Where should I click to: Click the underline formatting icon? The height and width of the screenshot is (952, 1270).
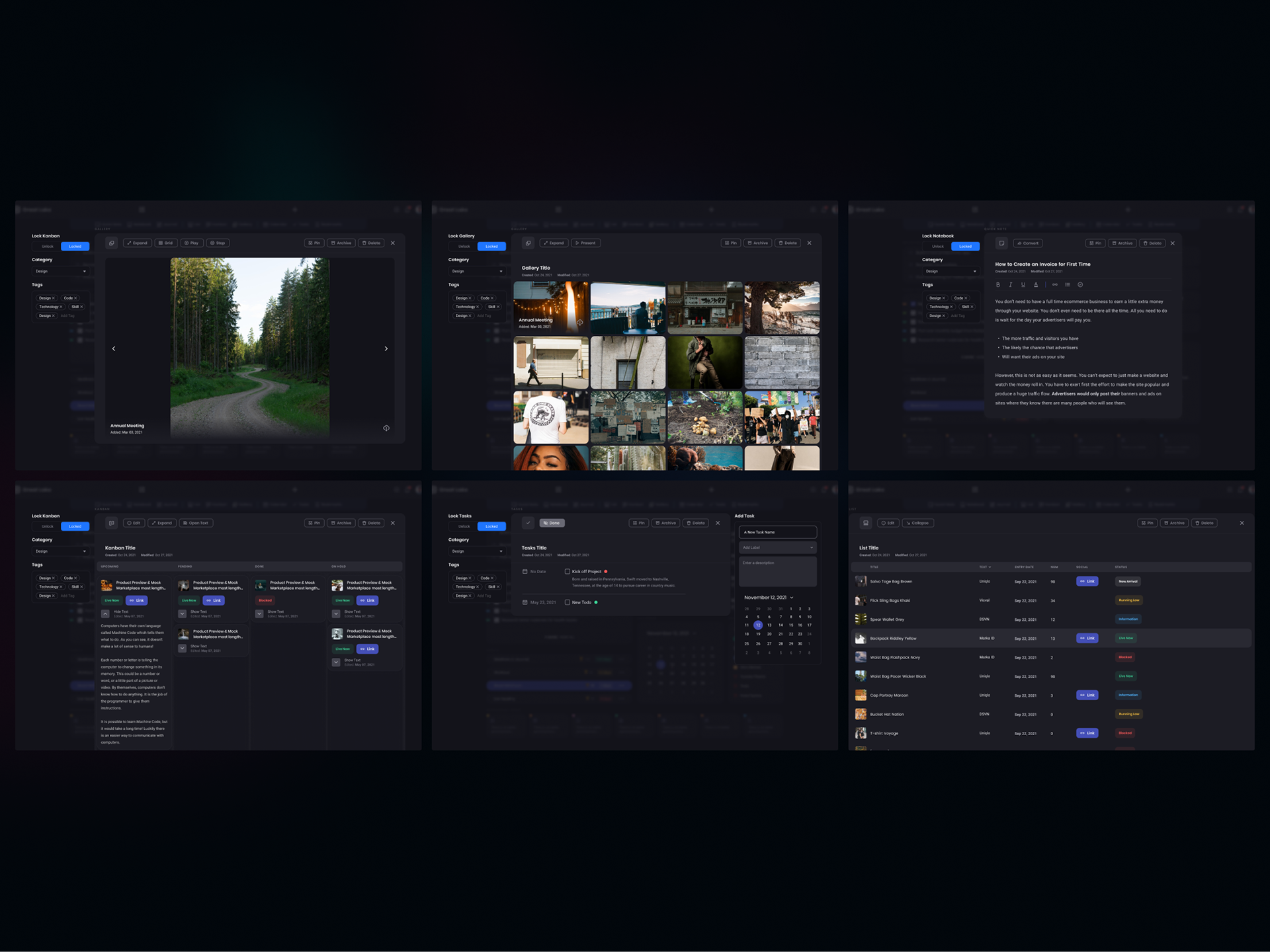(1023, 285)
